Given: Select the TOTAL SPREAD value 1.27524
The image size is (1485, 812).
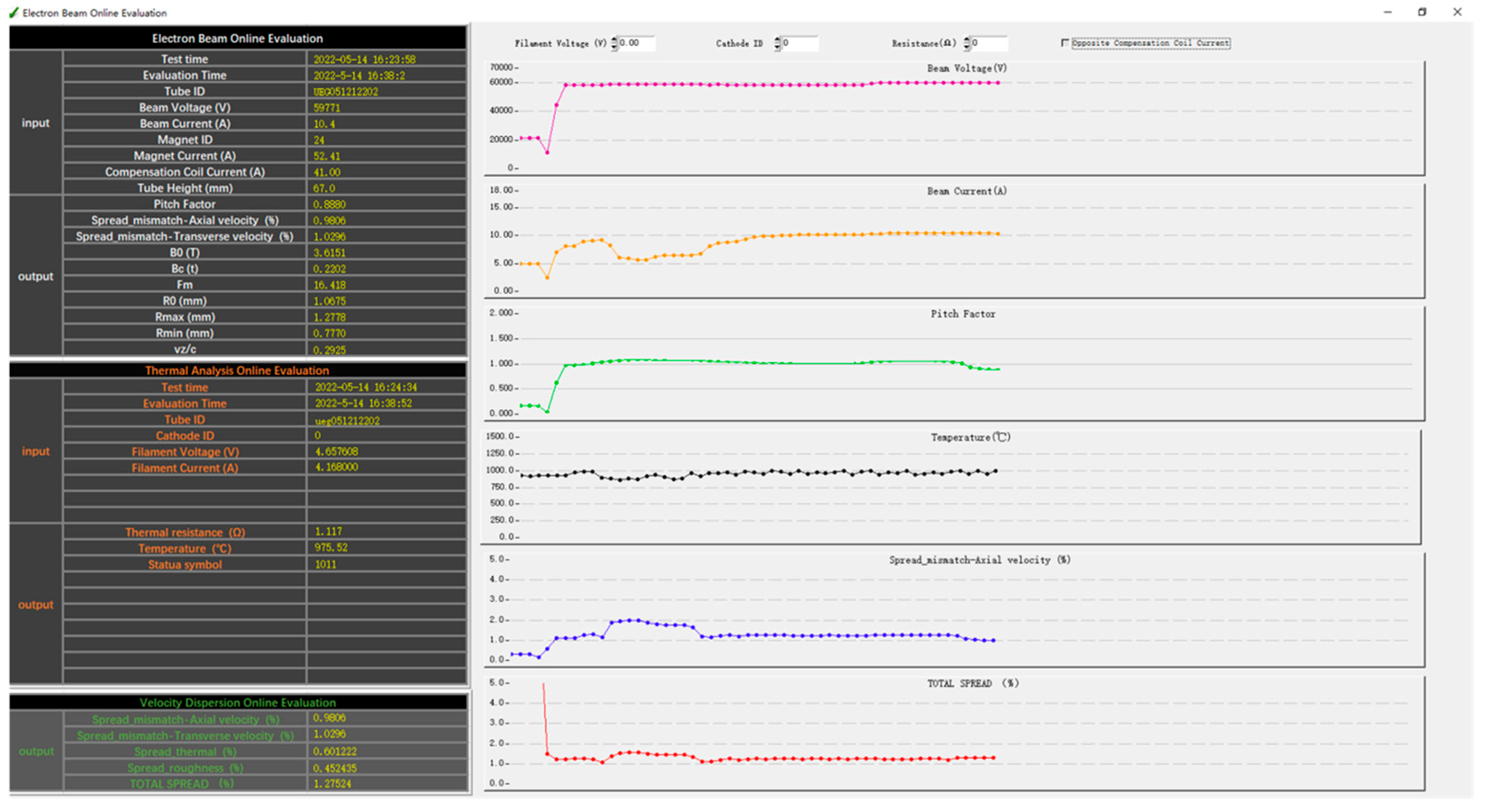Looking at the screenshot, I should point(332,784).
